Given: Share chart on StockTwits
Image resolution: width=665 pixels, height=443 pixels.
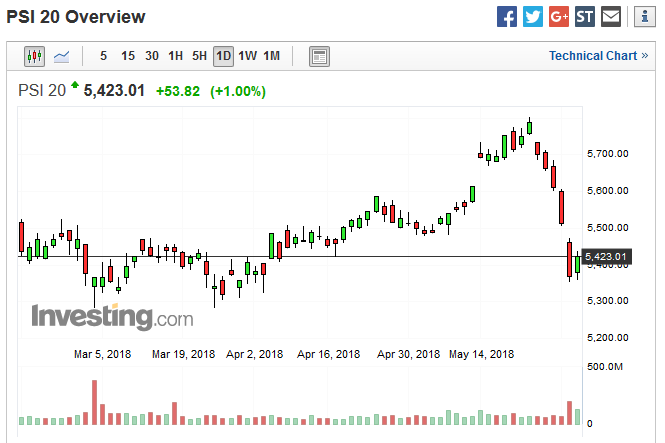Looking at the screenshot, I should (585, 17).
